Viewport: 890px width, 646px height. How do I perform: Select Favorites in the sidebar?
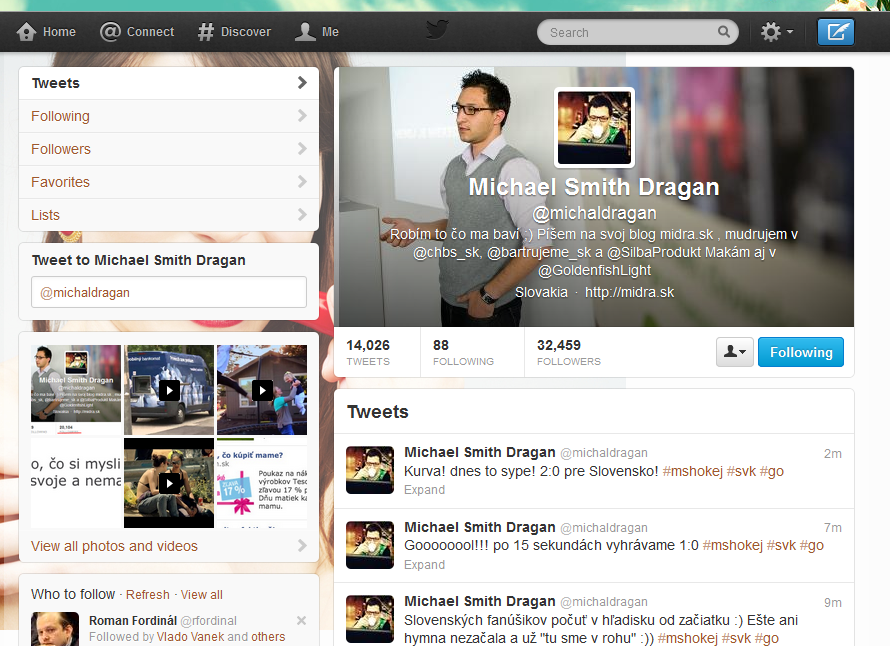pyautogui.click(x=169, y=182)
